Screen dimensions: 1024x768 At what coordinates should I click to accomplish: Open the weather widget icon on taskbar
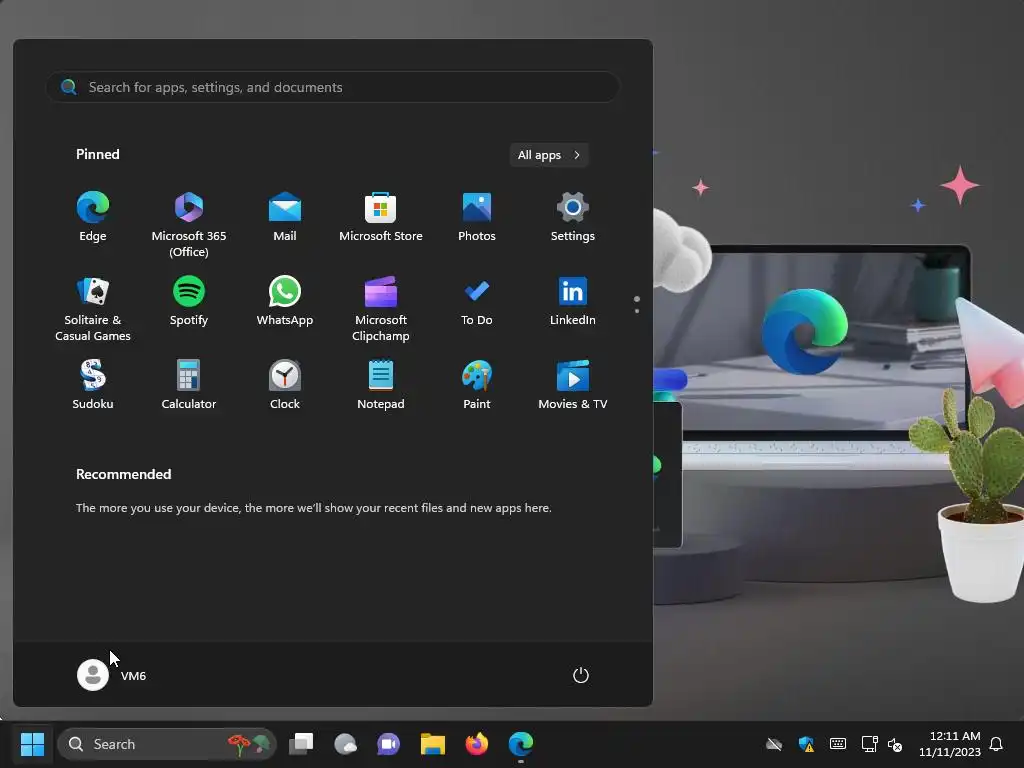point(345,744)
